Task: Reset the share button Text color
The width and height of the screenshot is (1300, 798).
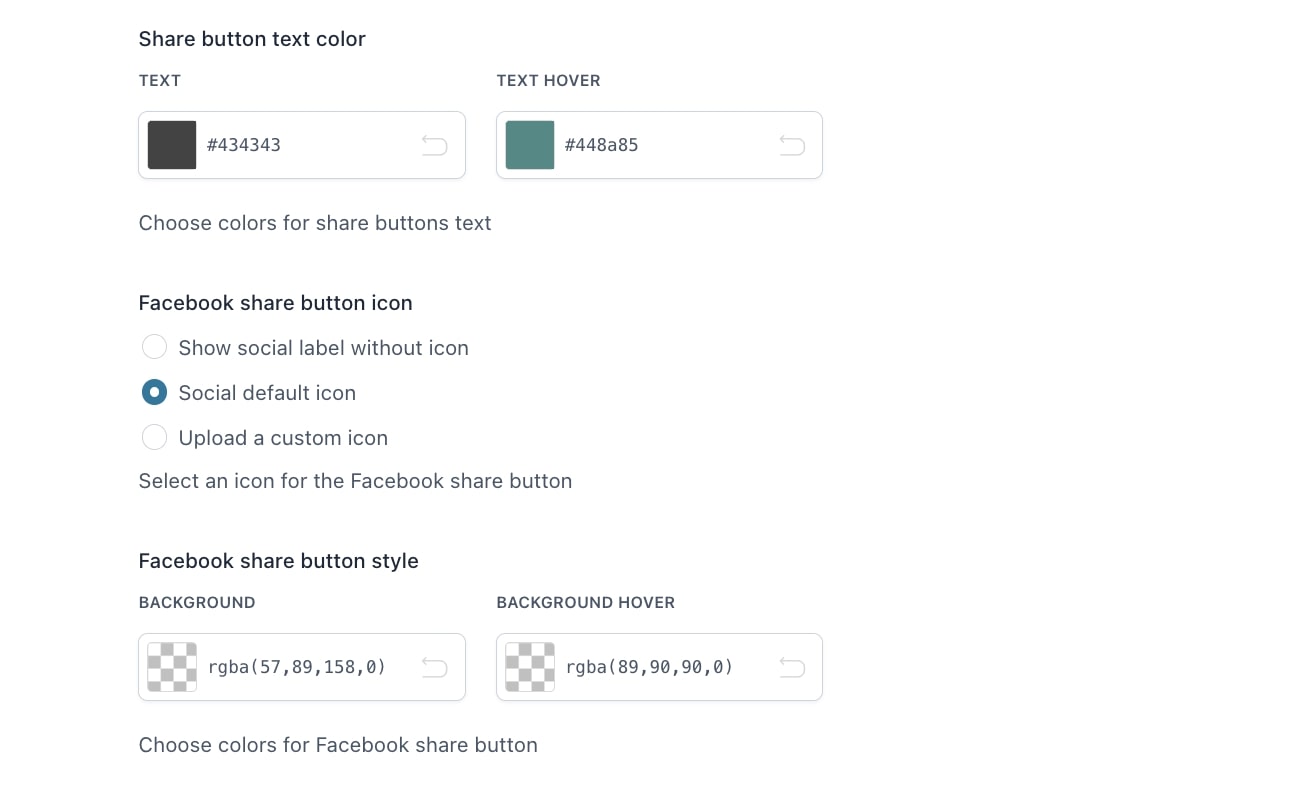Action: click(x=434, y=146)
